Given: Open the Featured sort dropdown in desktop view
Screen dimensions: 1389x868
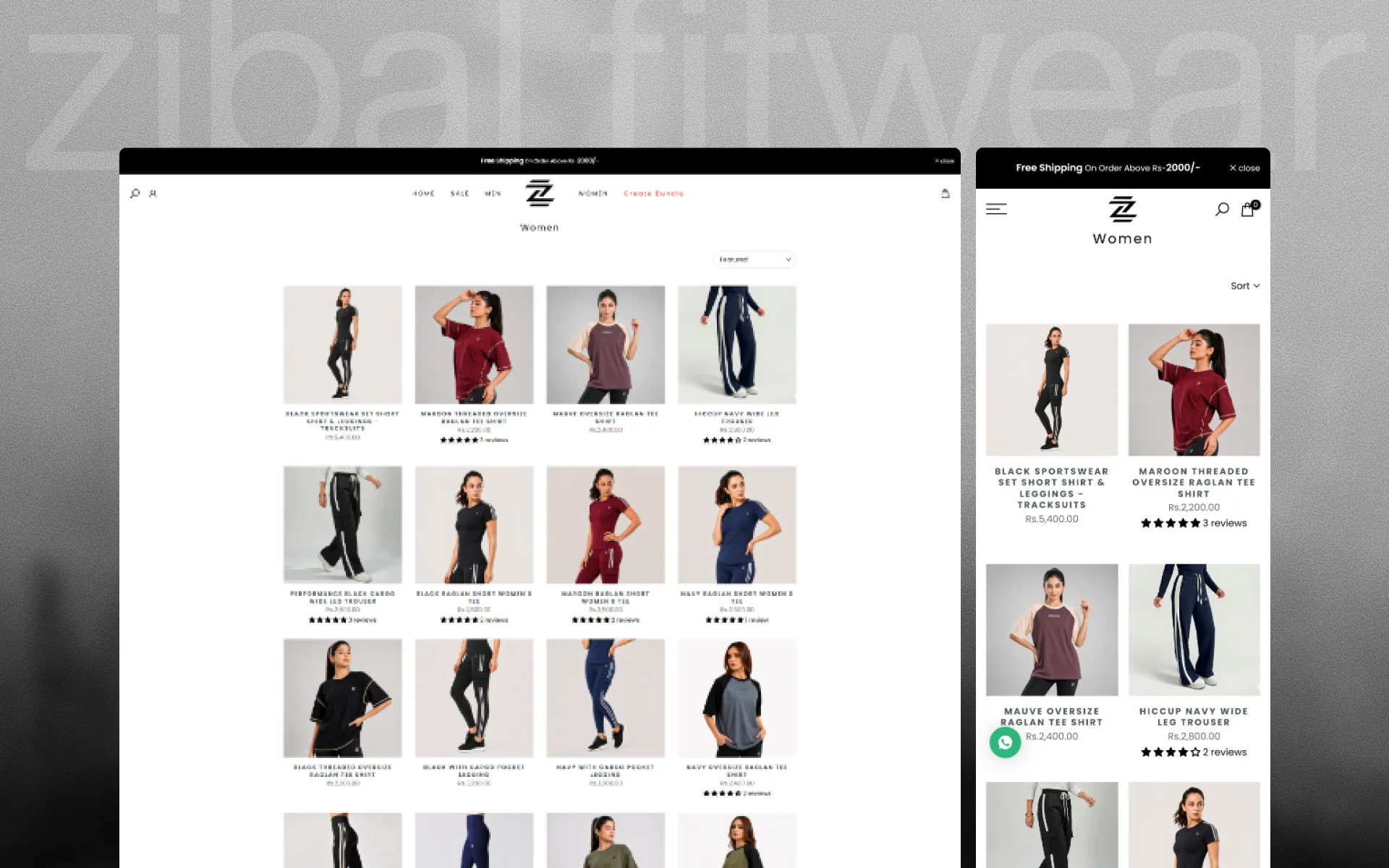Looking at the screenshot, I should [755, 259].
